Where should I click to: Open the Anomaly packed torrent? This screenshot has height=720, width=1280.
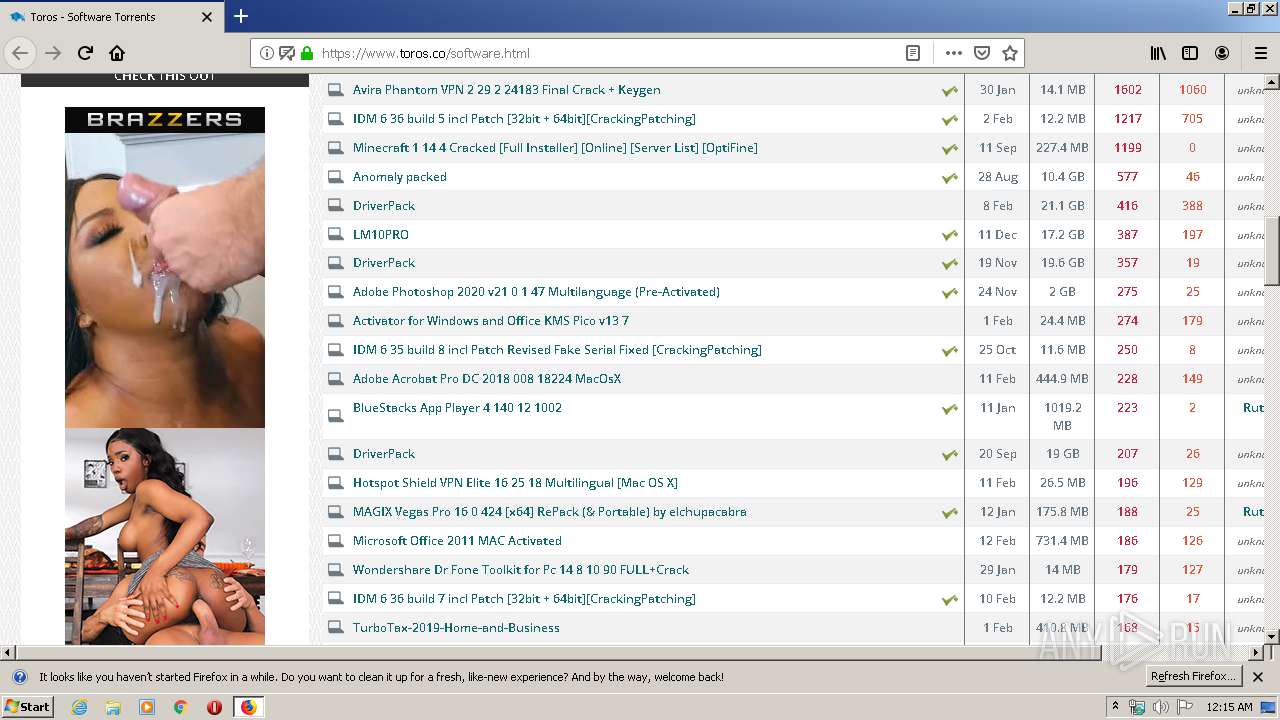pyautogui.click(x=400, y=177)
